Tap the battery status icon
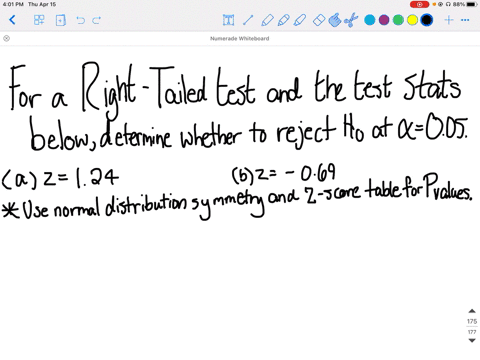The height and width of the screenshot is (360, 480). (x=472, y=4)
